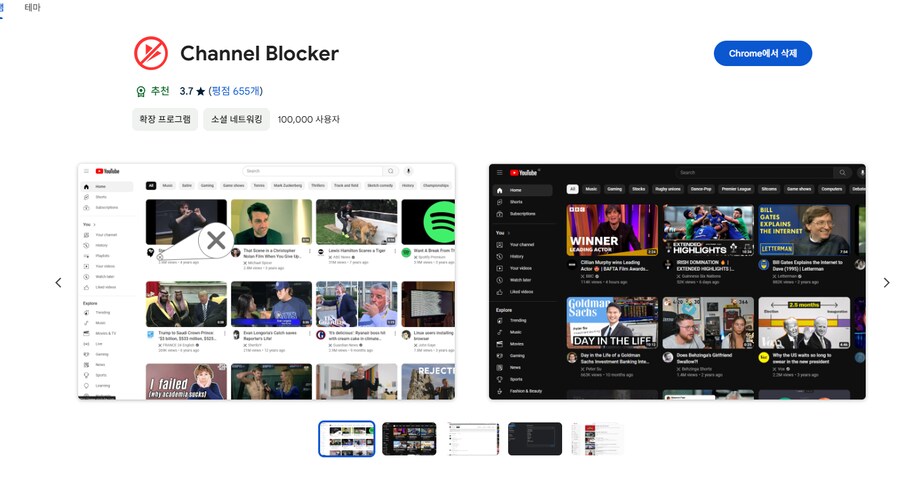Click the large X block icon in light screenshot

tap(216, 240)
